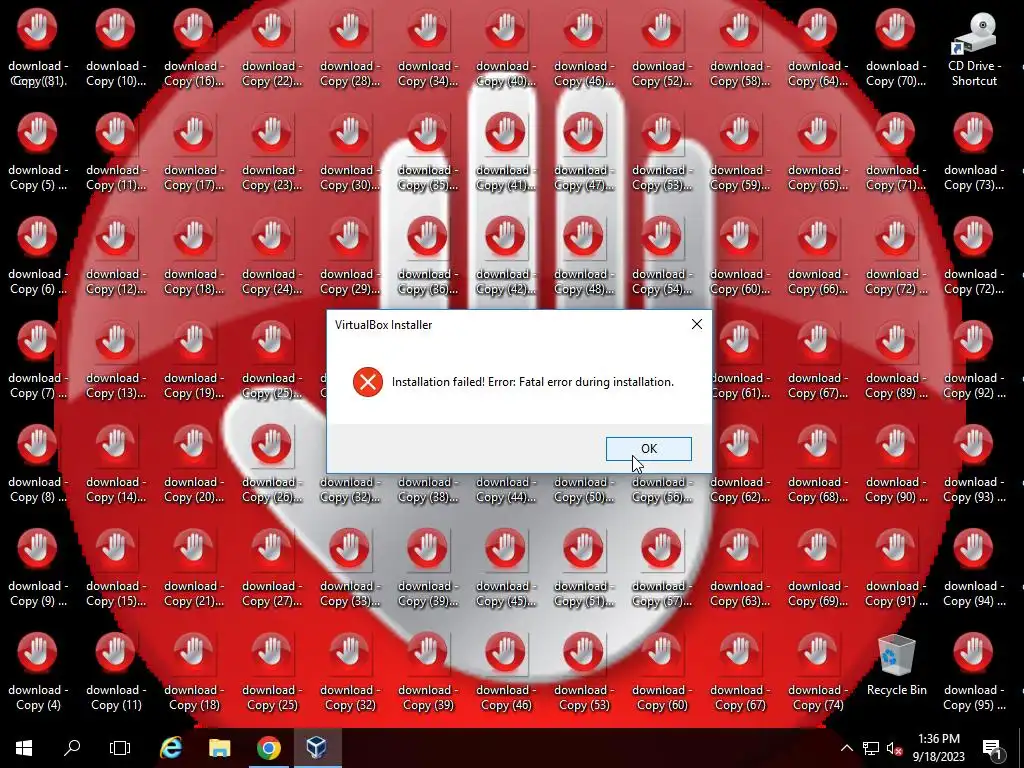
Task: Select the download - Copy (90) icon
Action: [x=895, y=466]
